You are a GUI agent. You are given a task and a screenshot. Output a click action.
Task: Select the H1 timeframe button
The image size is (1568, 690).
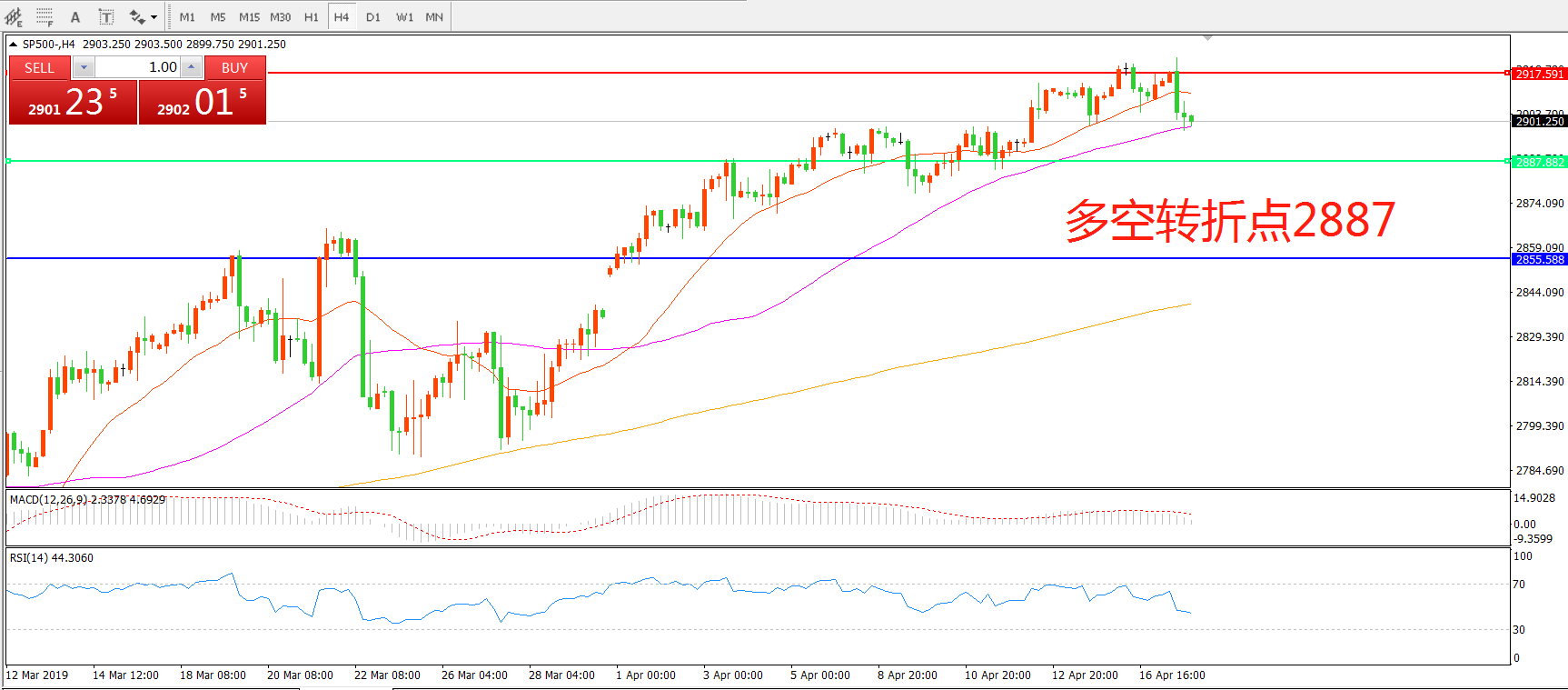point(312,16)
